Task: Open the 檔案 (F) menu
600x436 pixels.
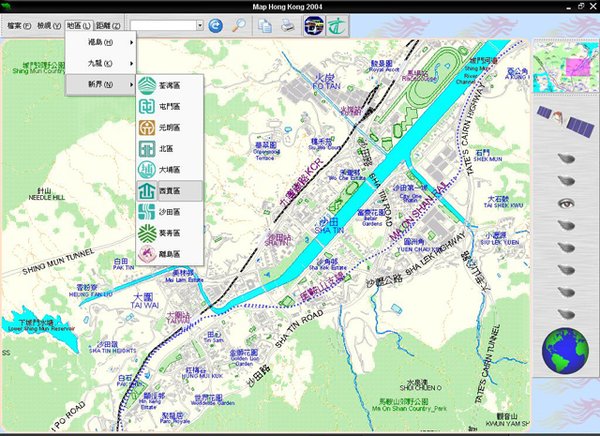Action: click(19, 24)
